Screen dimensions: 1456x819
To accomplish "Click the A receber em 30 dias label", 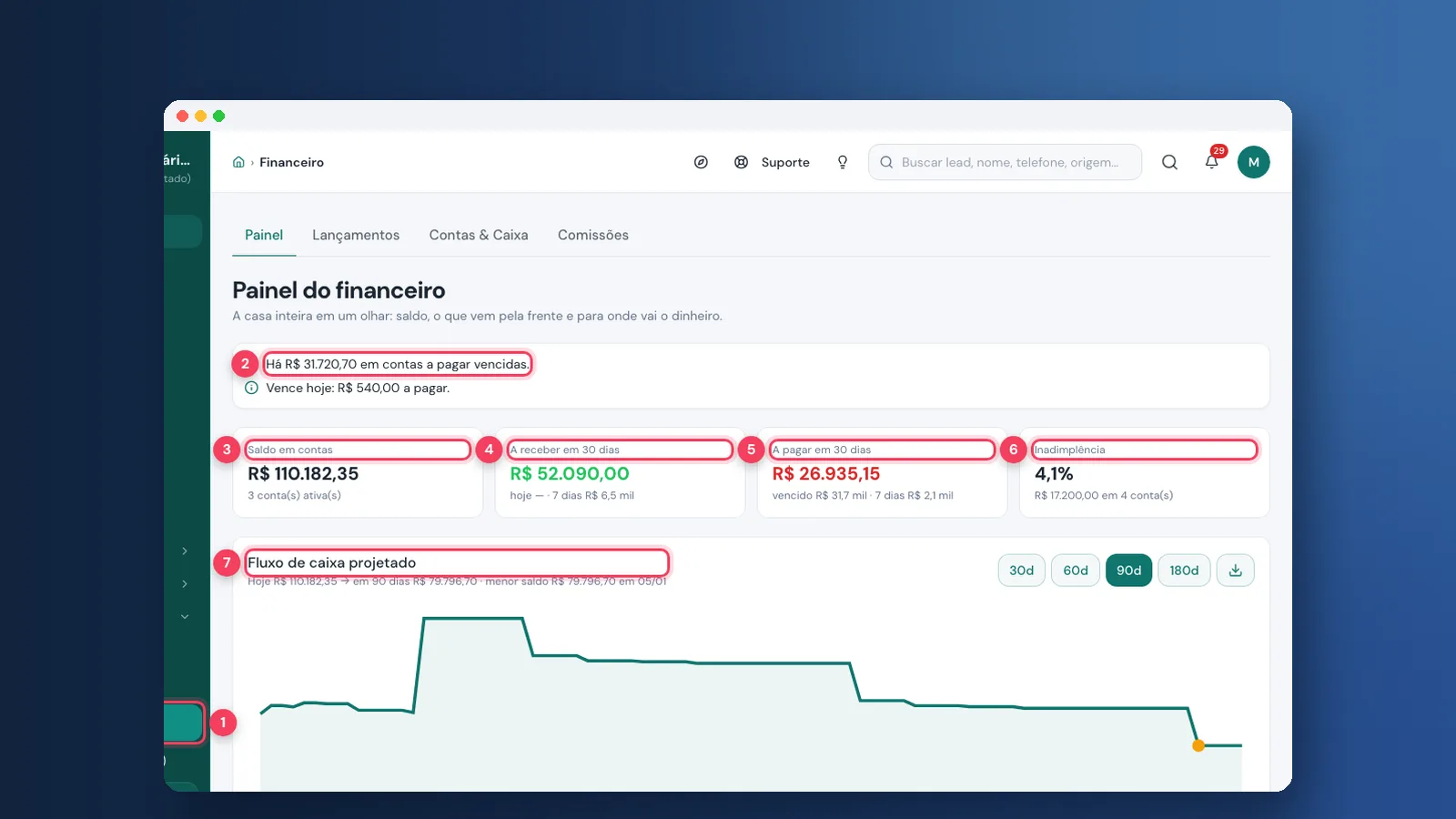I will [564, 450].
